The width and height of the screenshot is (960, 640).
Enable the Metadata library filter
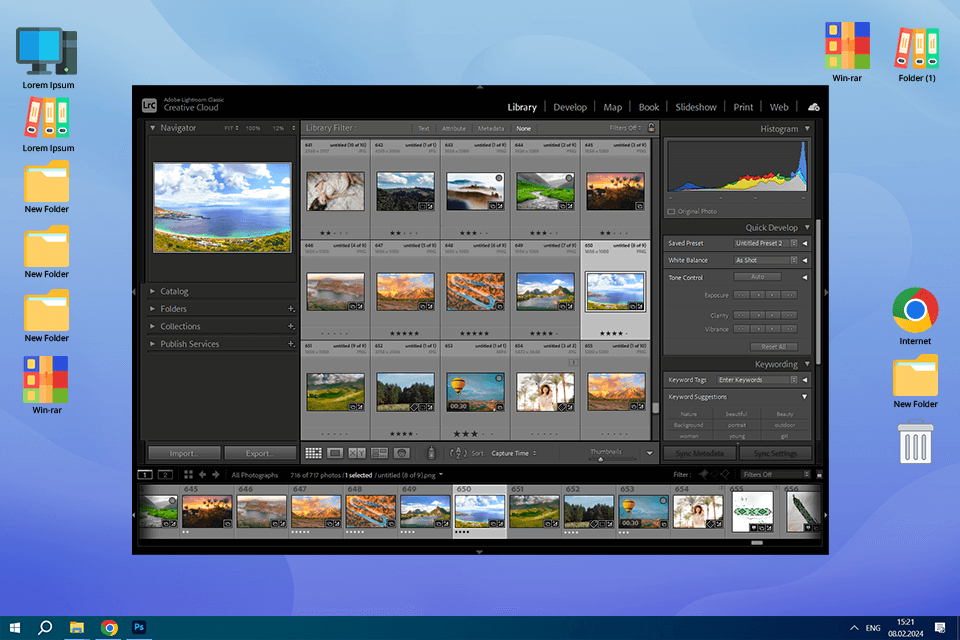(x=490, y=129)
